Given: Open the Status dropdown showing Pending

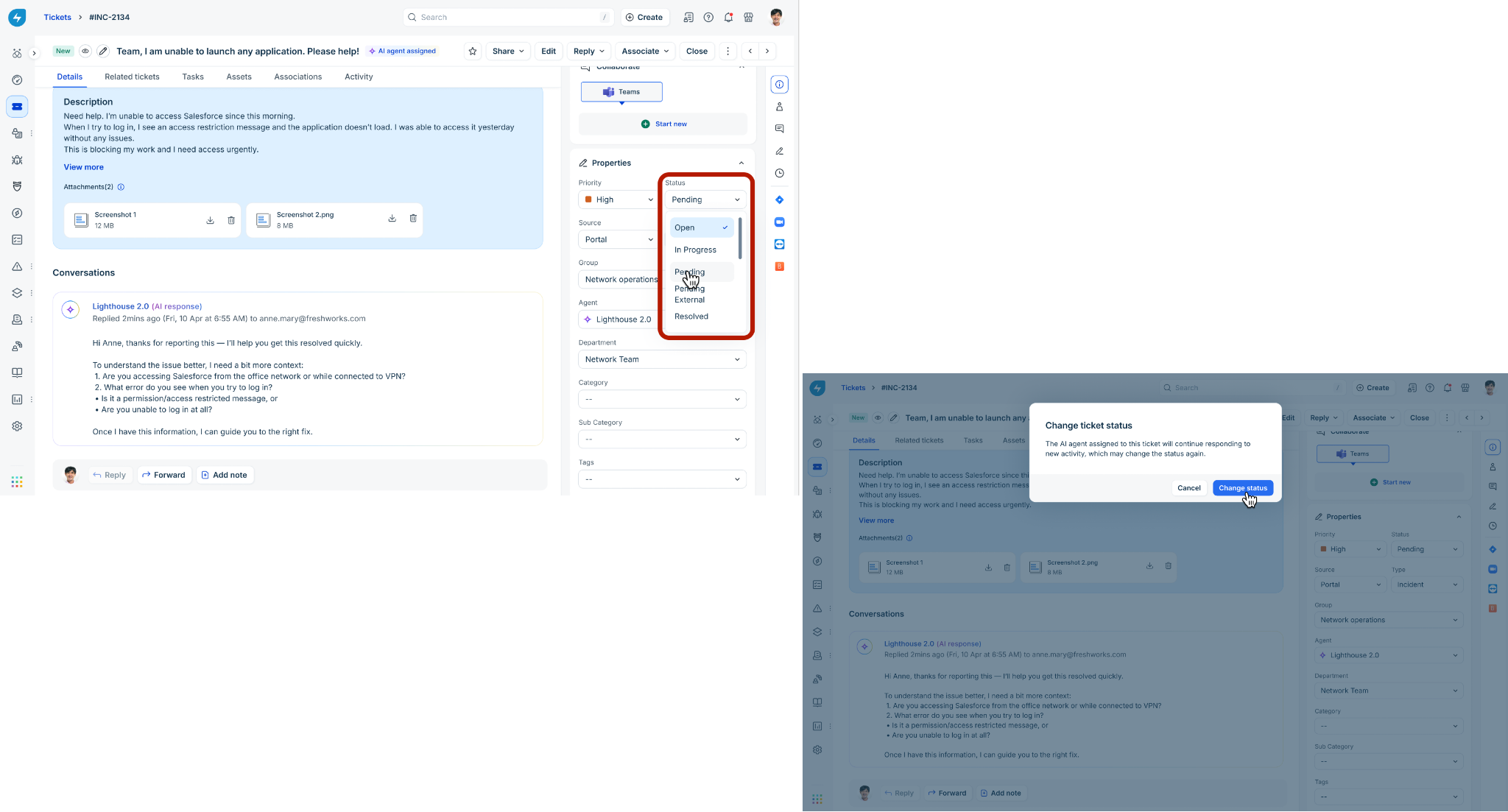Looking at the screenshot, I should (705, 200).
